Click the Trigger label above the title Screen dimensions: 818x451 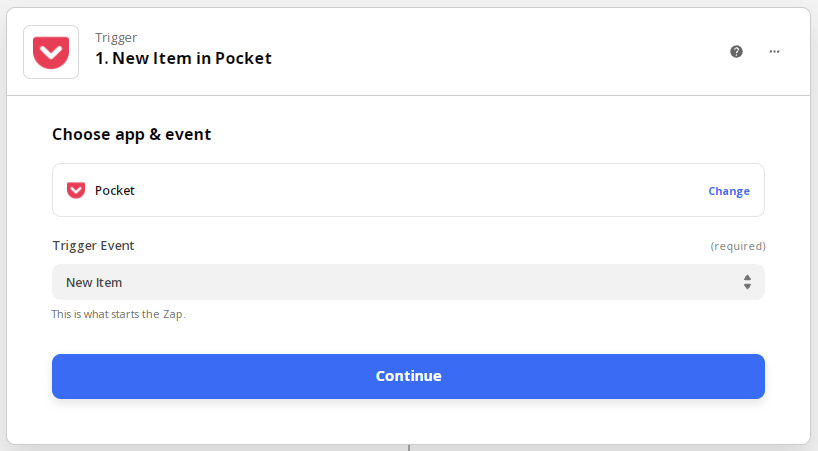[x=116, y=38]
